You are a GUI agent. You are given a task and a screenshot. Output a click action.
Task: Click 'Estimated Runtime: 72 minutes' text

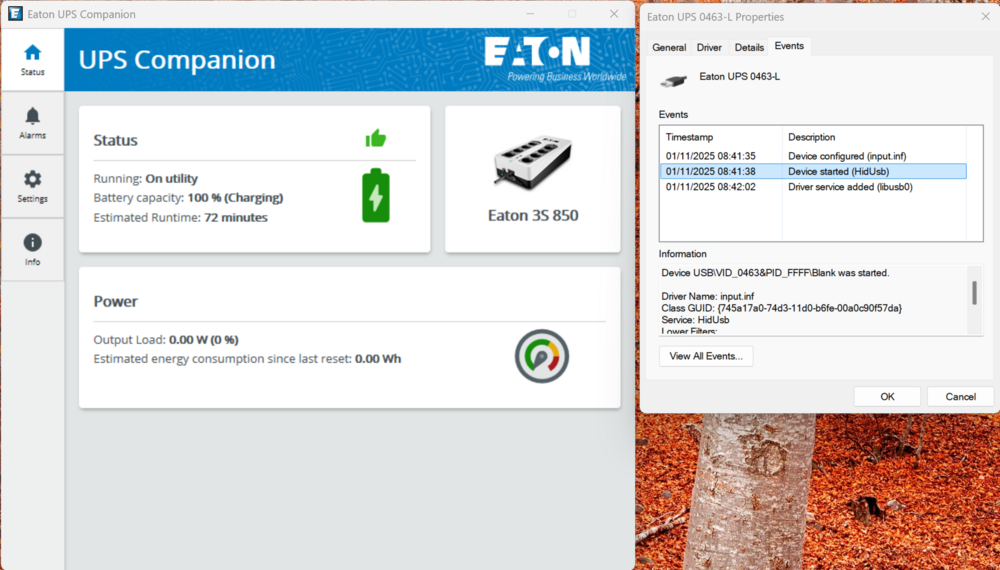click(x=180, y=217)
